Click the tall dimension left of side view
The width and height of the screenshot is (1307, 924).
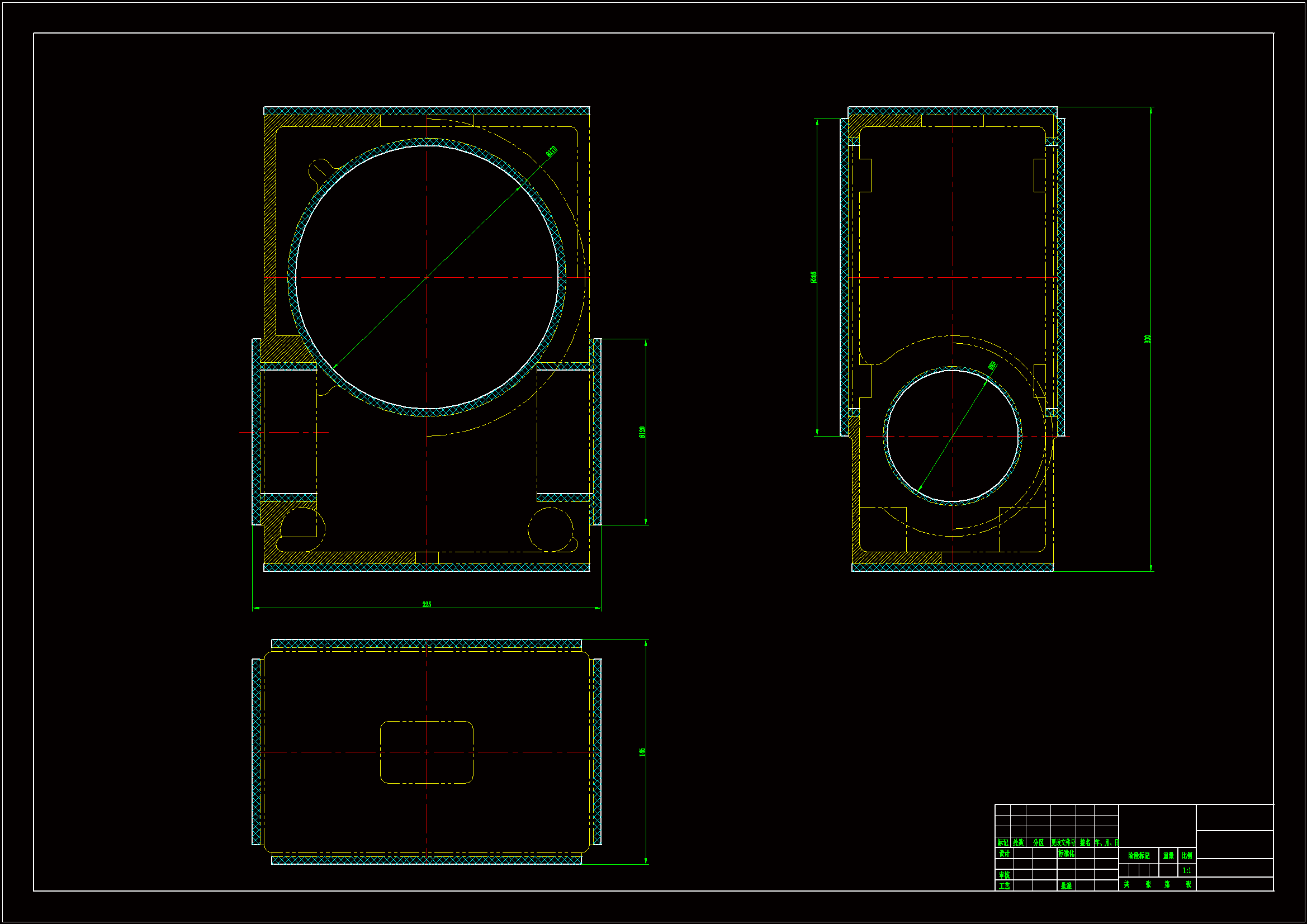coord(814,277)
